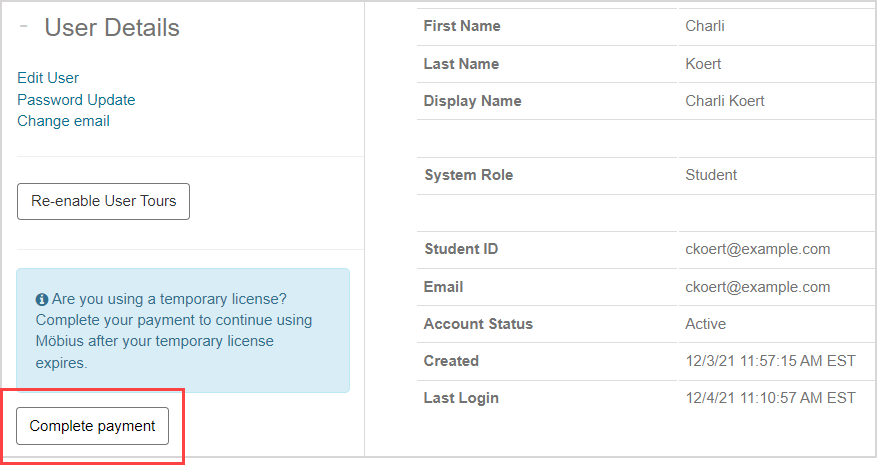This screenshot has height=465, width=877.
Task: Select the Last Name value Koert
Action: [x=703, y=64]
